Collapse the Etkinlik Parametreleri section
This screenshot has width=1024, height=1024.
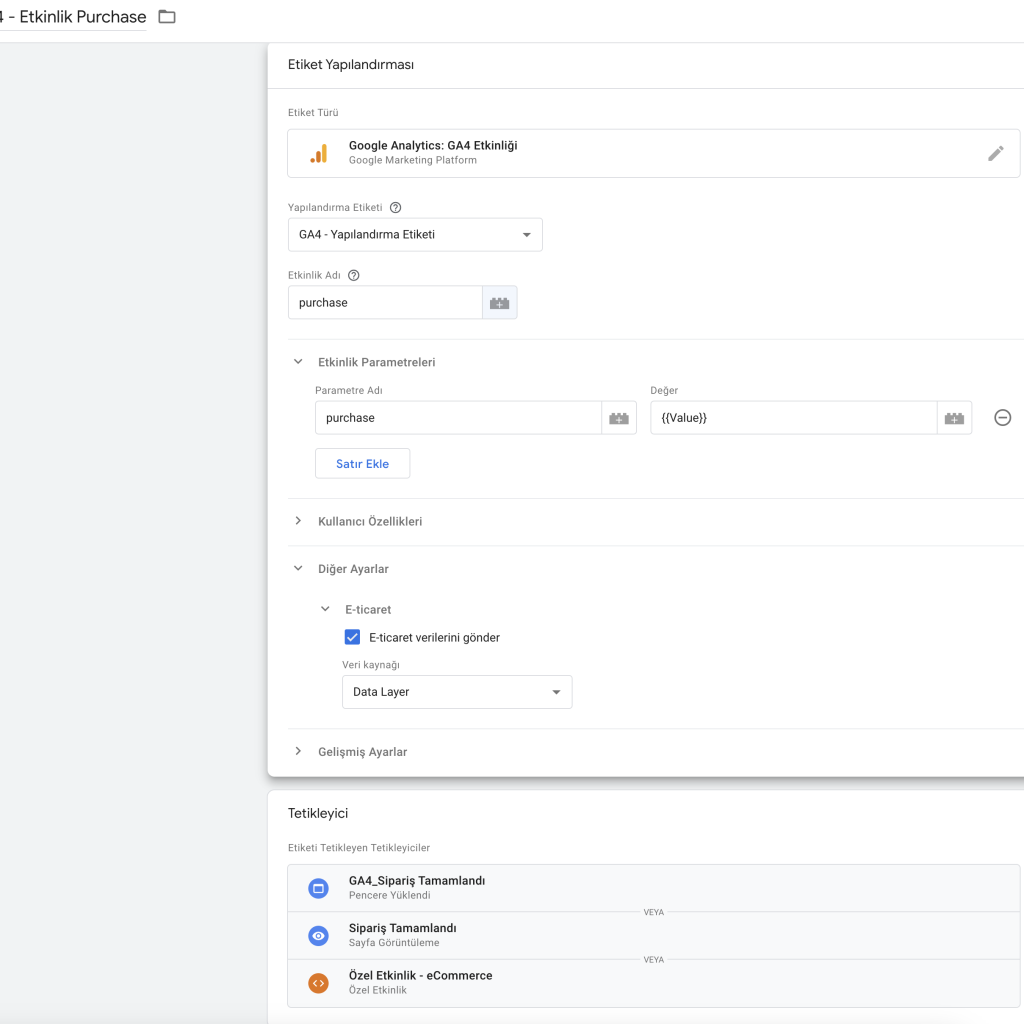pyautogui.click(x=298, y=362)
